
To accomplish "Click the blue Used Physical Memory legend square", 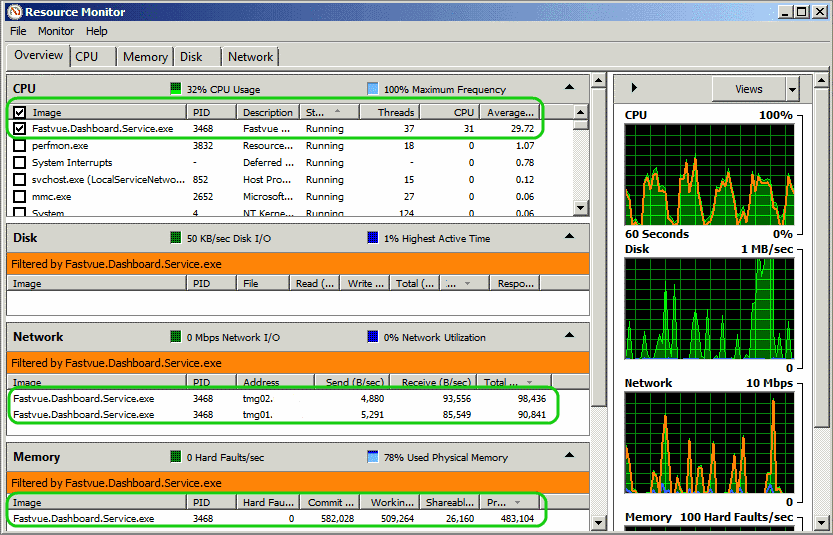I will pos(373,456).
